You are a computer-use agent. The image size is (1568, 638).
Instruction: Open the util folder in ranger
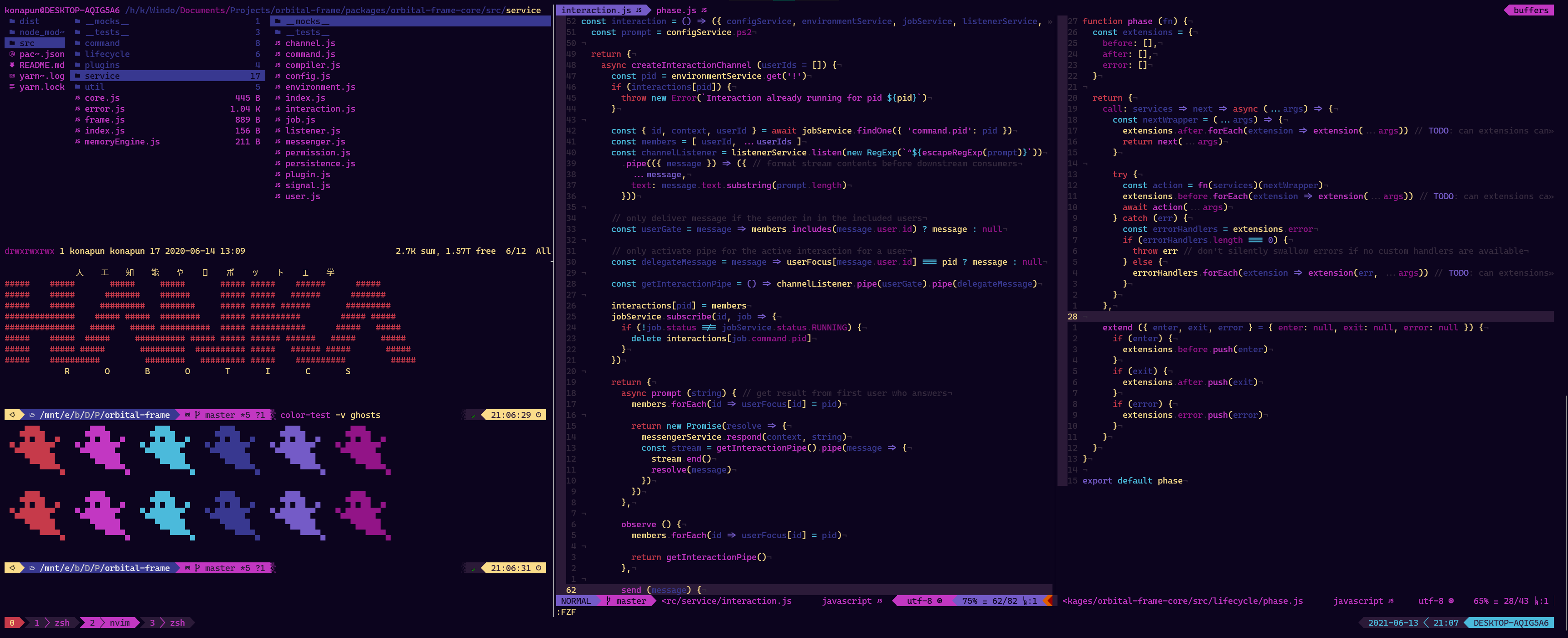pos(94,87)
